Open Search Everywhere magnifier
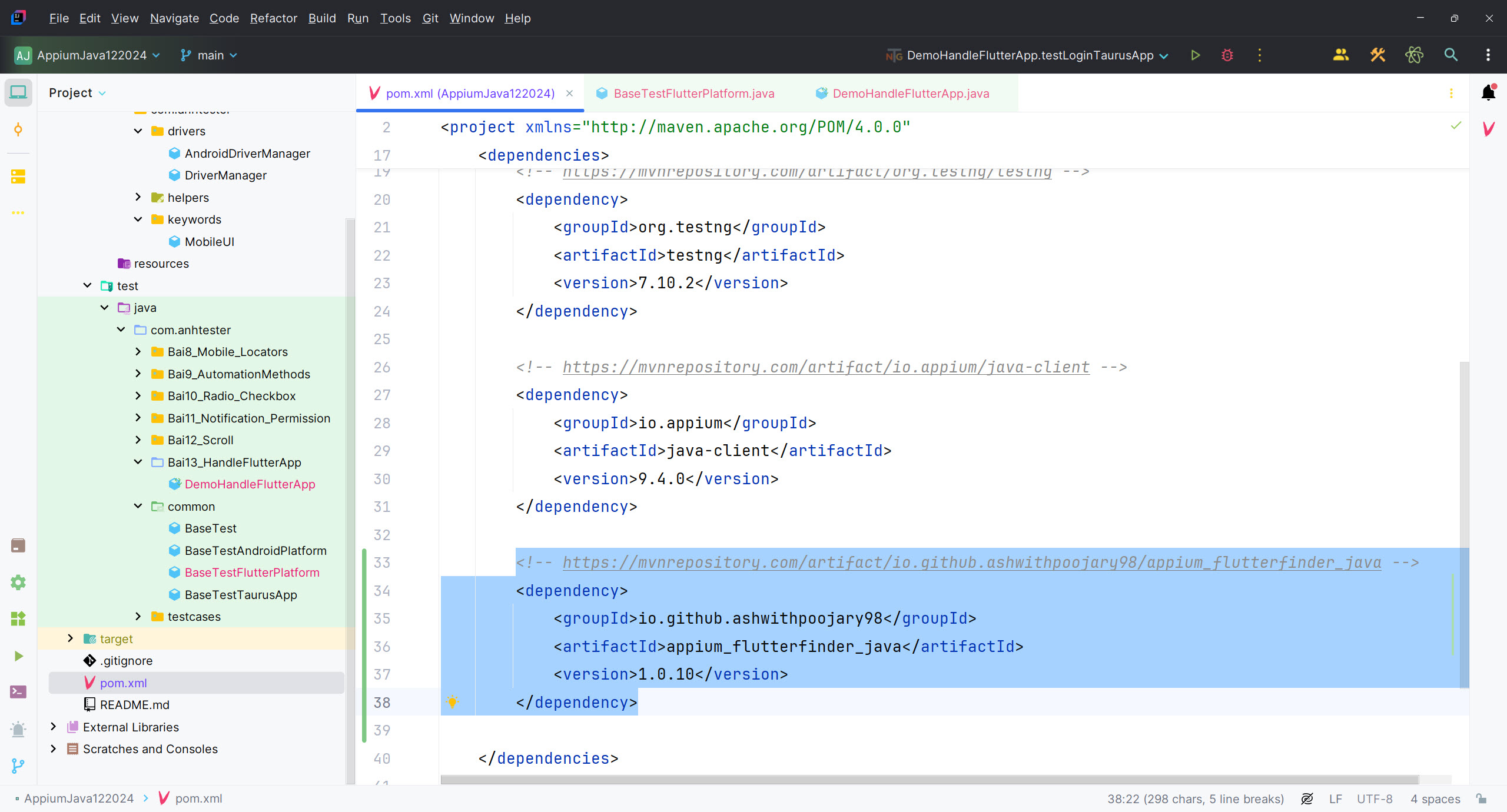The width and height of the screenshot is (1507, 812). point(1451,55)
